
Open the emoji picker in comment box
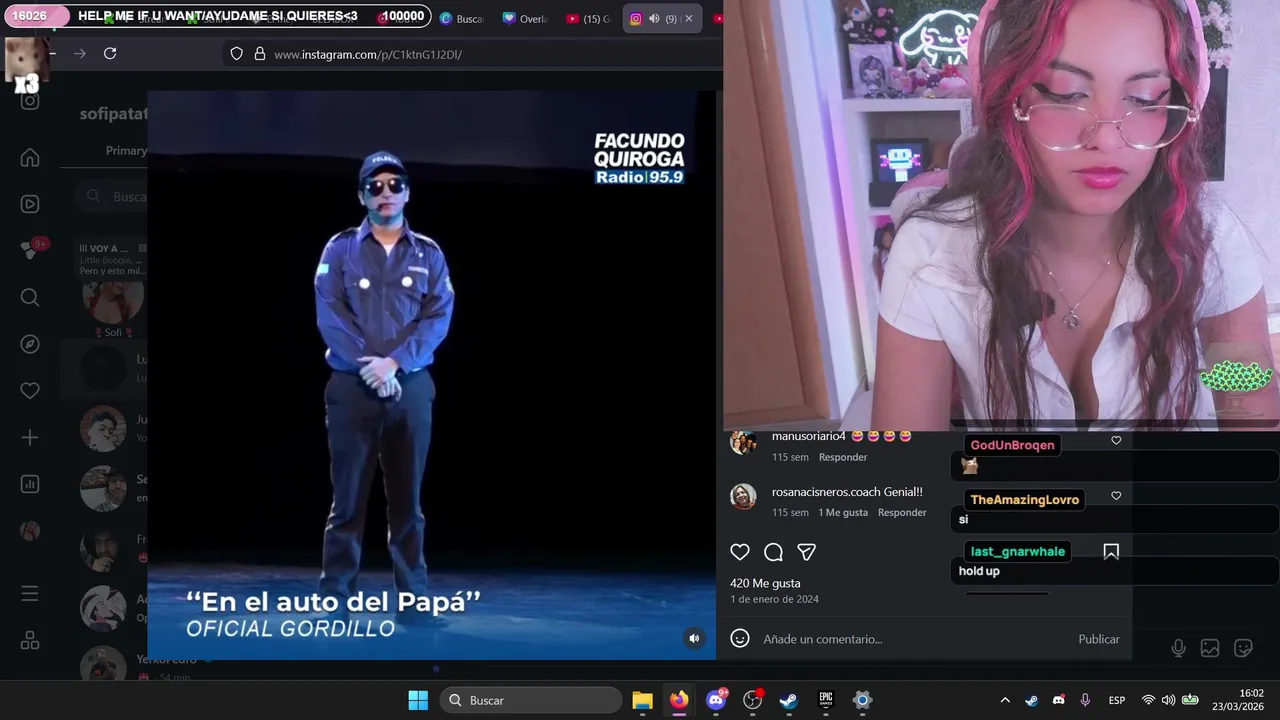click(x=740, y=638)
